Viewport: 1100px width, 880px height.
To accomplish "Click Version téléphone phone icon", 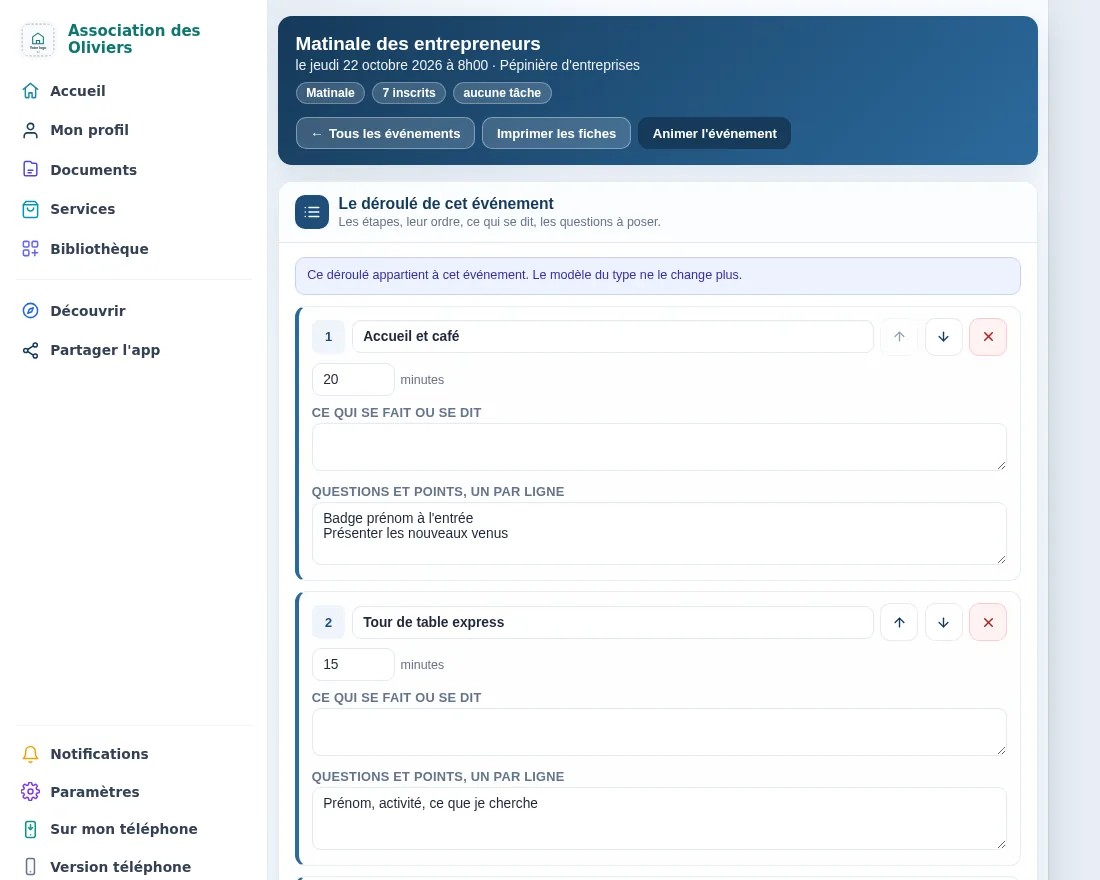I will pyautogui.click(x=30, y=867).
